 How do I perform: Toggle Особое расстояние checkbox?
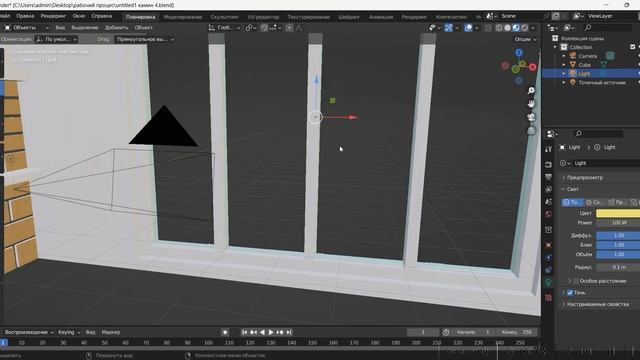[576, 281]
